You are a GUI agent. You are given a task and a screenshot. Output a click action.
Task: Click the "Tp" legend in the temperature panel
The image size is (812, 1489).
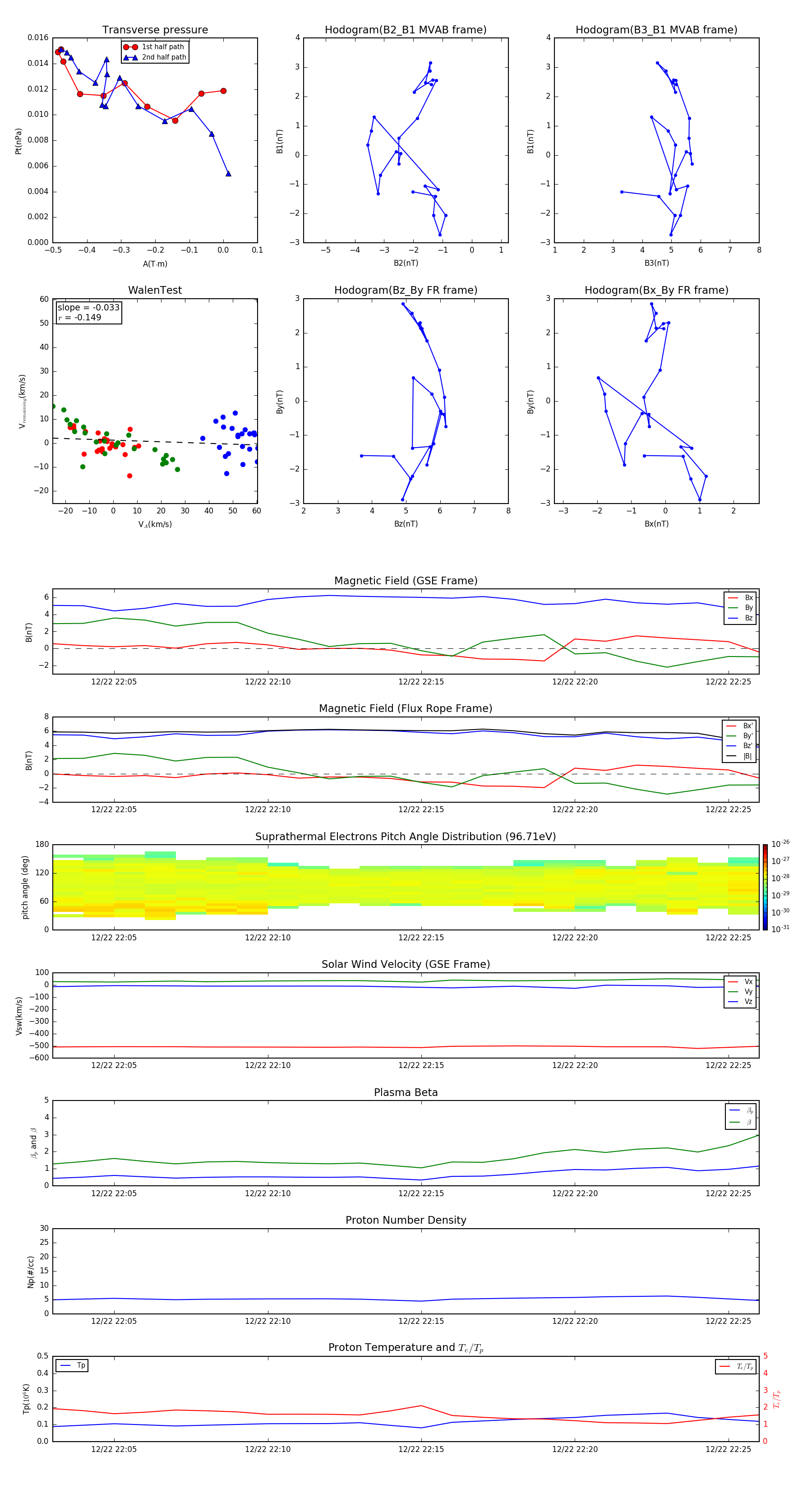[x=72, y=1365]
